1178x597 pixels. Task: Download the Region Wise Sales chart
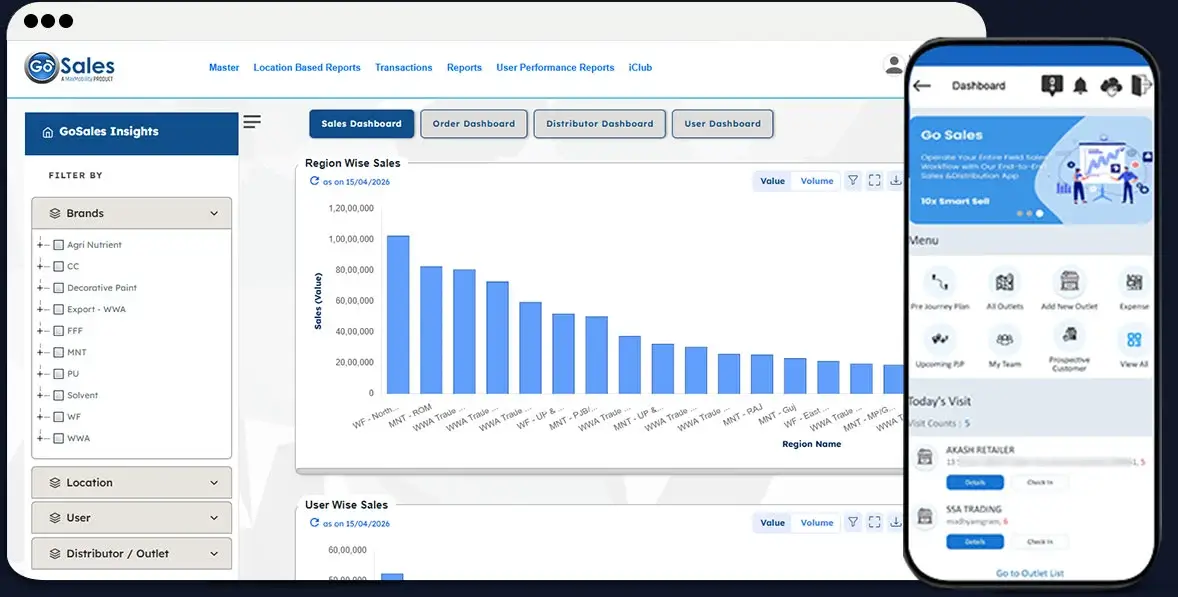click(x=896, y=181)
